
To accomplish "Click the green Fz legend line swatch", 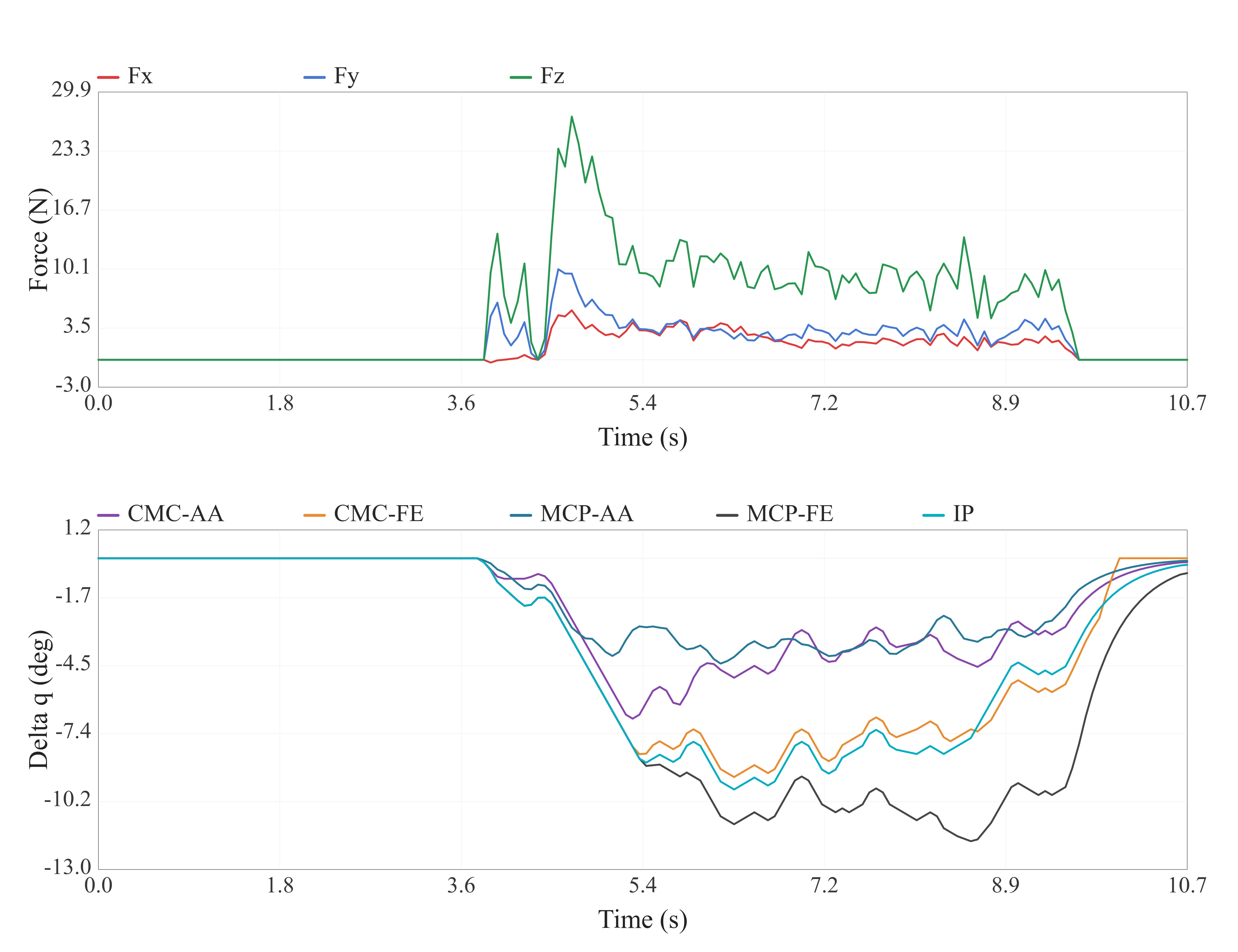I will click(521, 77).
